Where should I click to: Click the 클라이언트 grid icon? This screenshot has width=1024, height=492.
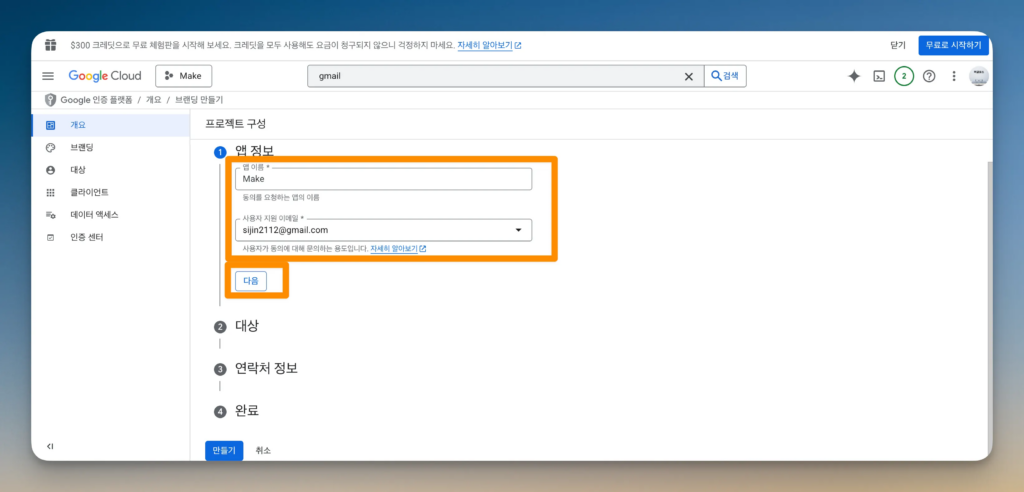click(50, 192)
